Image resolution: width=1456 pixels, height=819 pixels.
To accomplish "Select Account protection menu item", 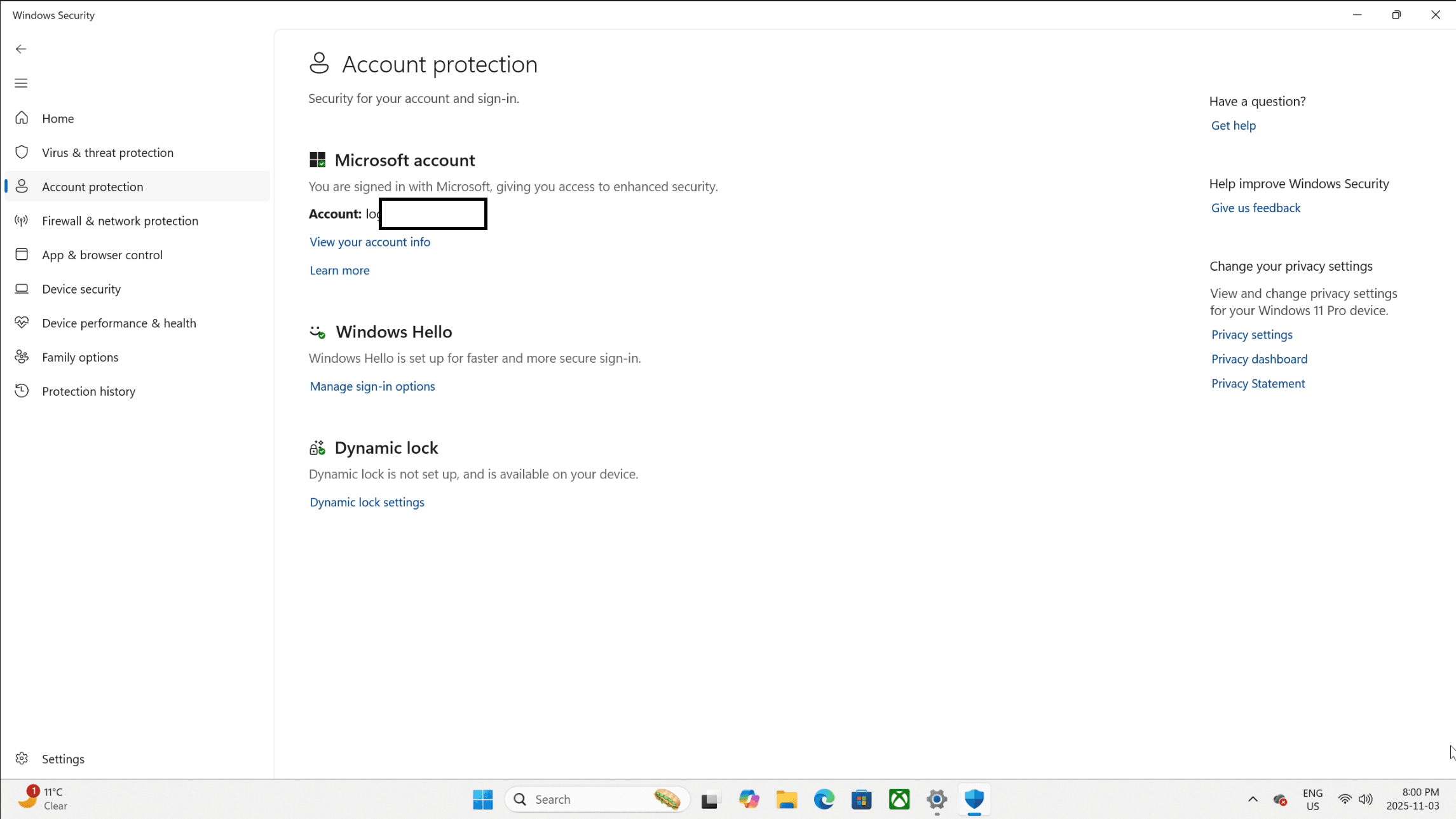I will coord(92,187).
